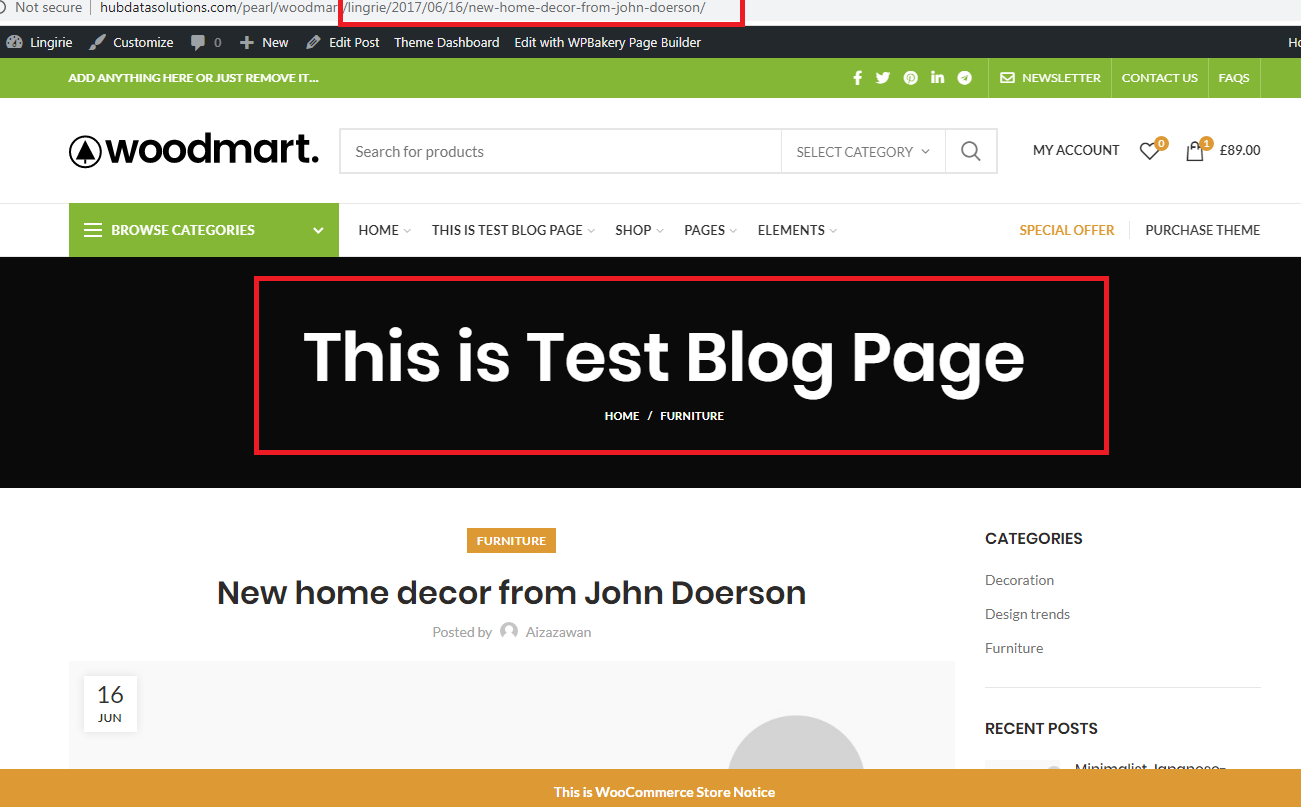Open the FAQs link

pos(1234,78)
